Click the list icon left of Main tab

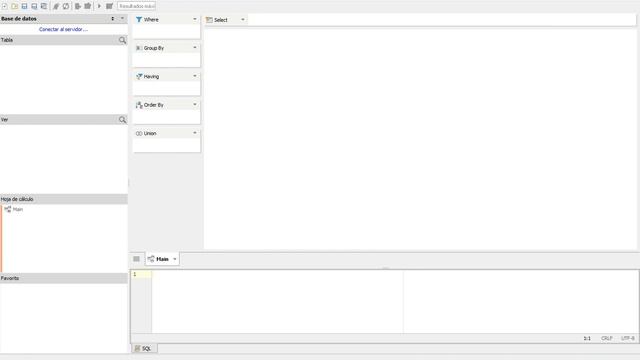pos(136,259)
